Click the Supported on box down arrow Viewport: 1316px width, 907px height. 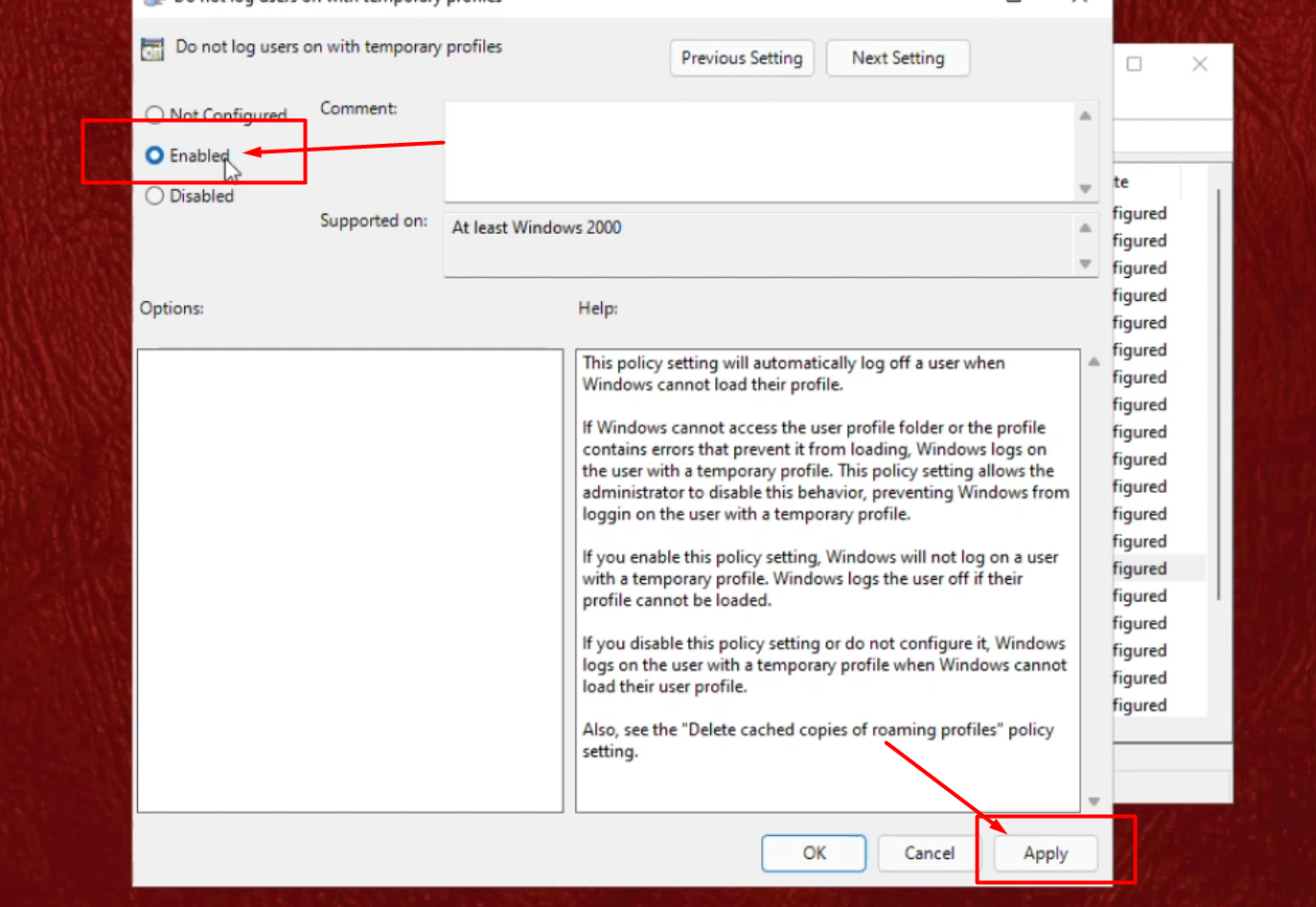(1085, 264)
